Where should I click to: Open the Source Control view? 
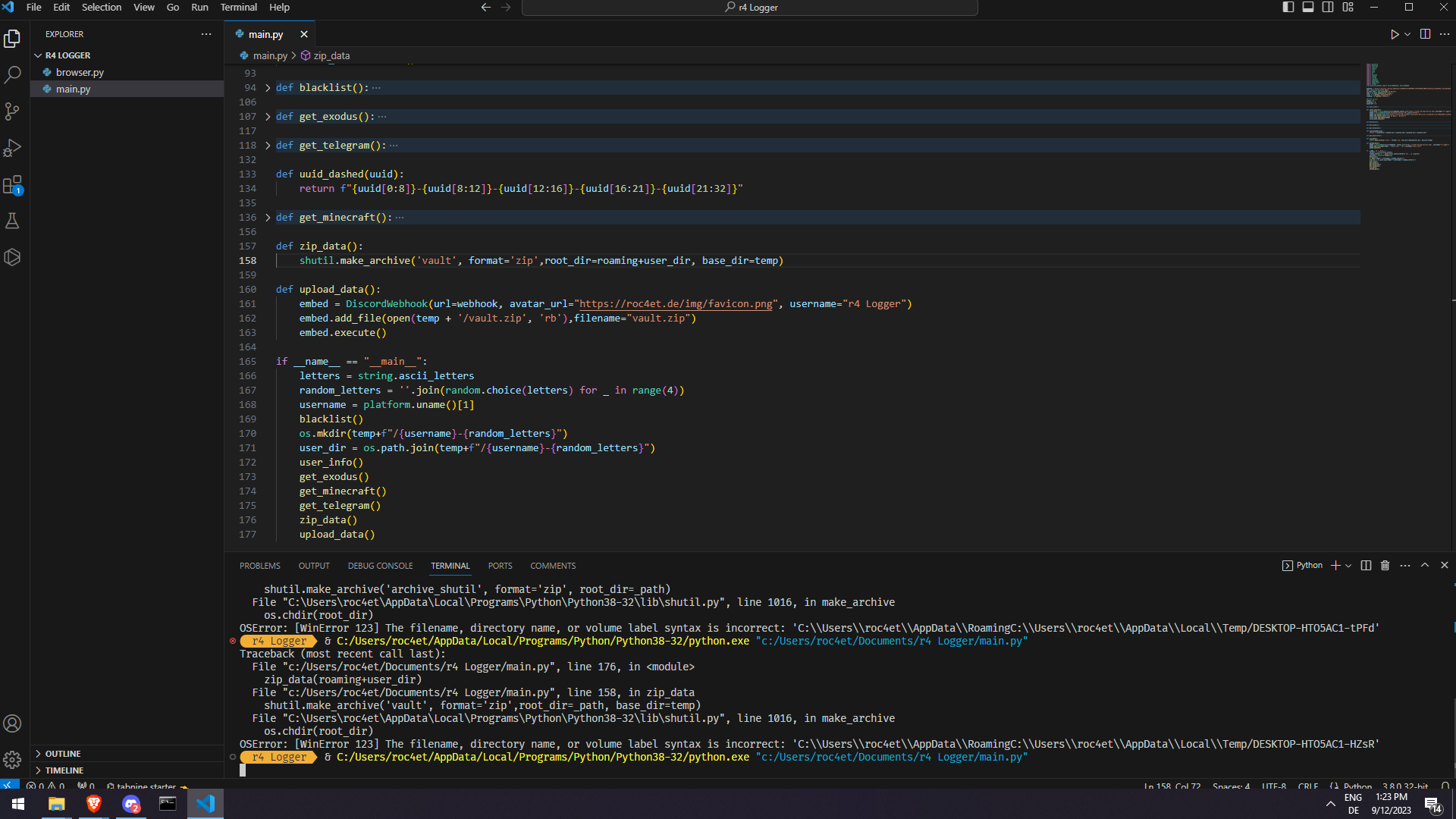[x=12, y=111]
